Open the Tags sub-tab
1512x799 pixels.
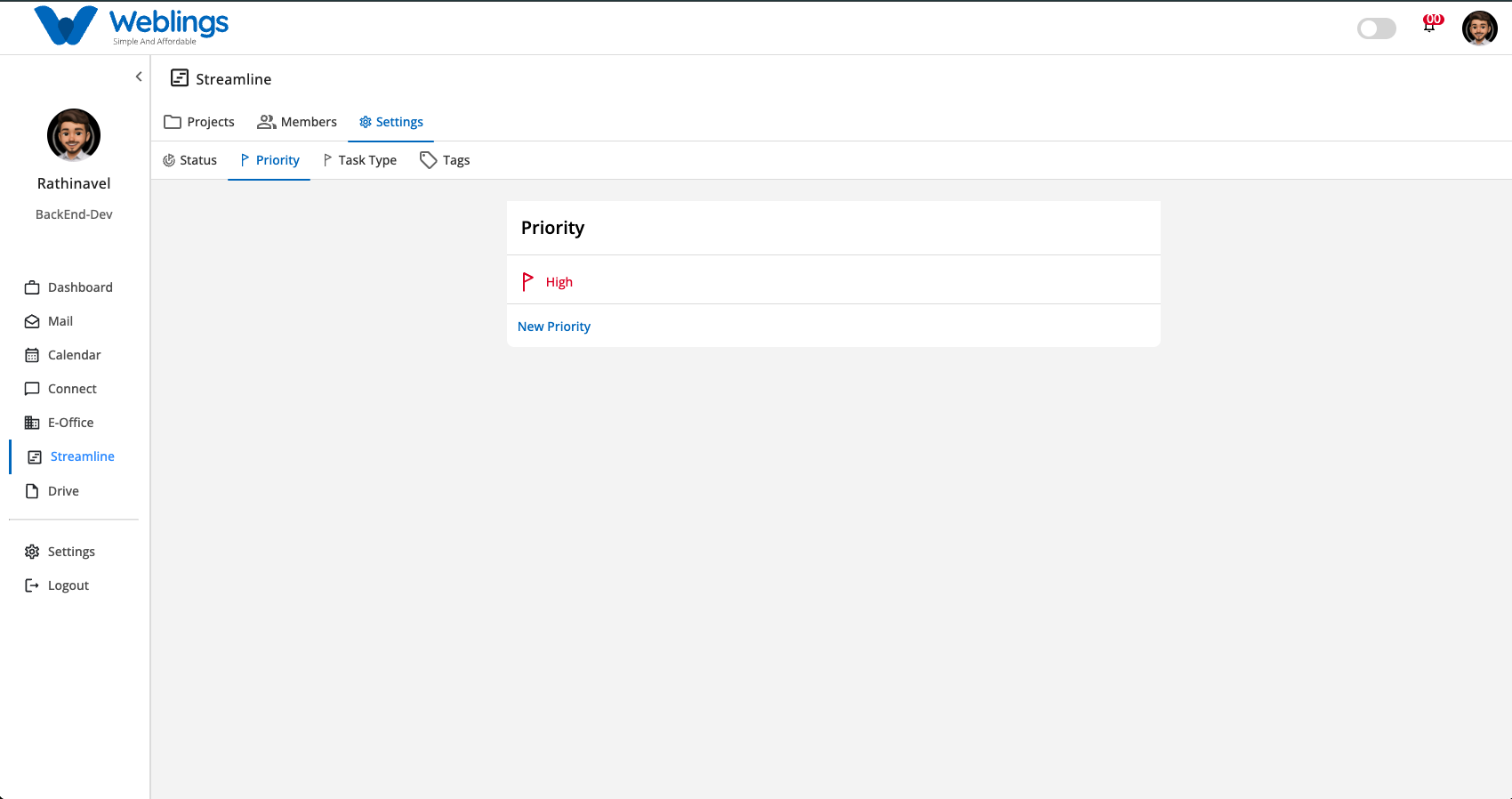[x=445, y=160]
